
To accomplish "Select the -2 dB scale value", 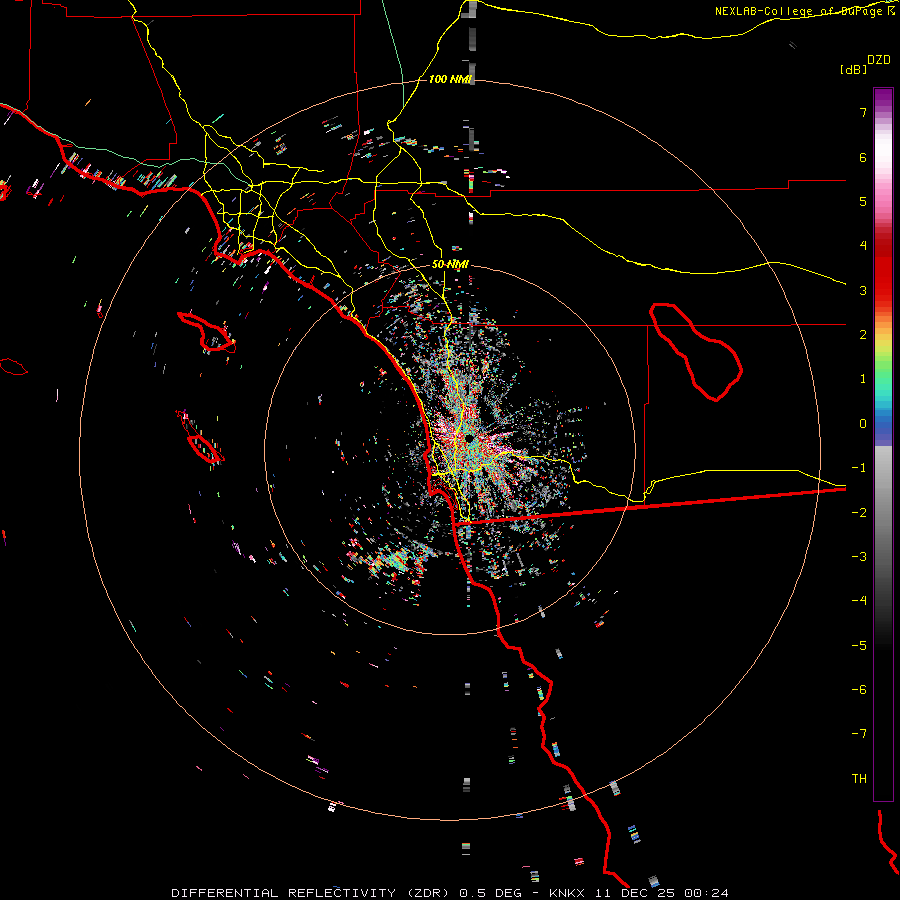I will tap(859, 513).
